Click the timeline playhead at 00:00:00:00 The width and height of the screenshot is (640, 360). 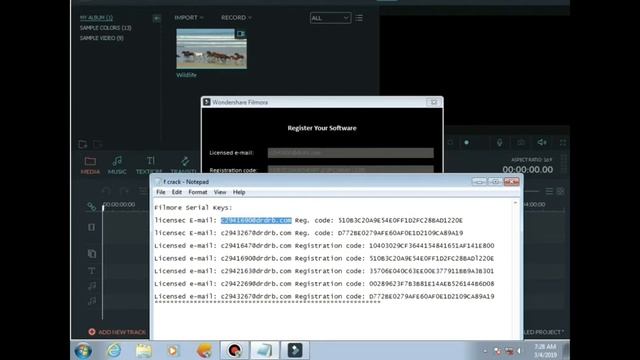(103, 207)
